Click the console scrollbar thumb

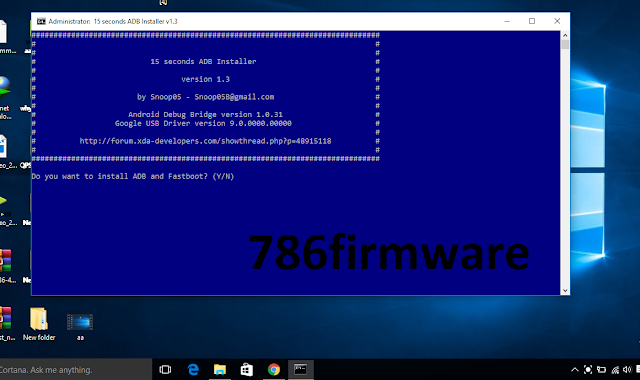[565, 44]
